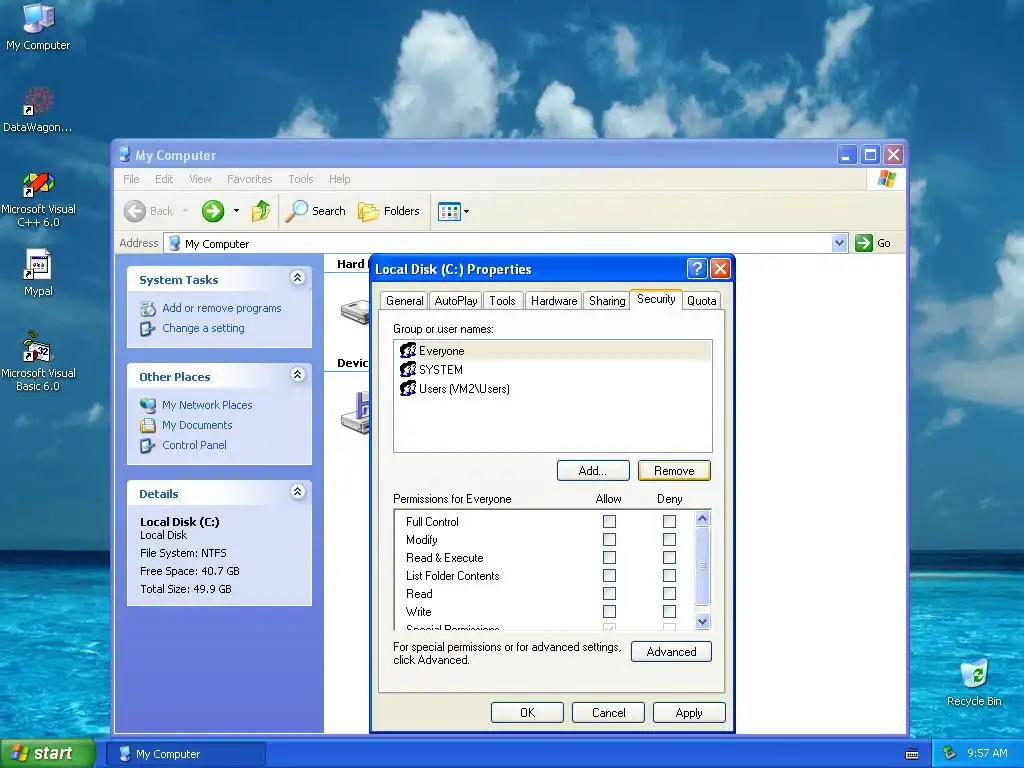Open the Tools menu in My Computer
The height and width of the screenshot is (768, 1024).
point(300,179)
